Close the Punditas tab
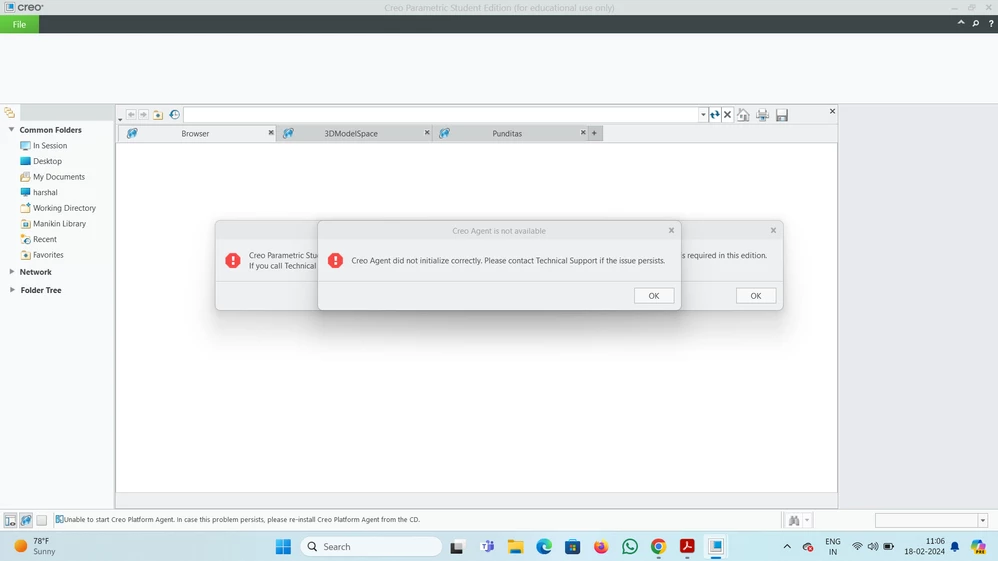Viewport: 998px width, 561px height. [582, 132]
